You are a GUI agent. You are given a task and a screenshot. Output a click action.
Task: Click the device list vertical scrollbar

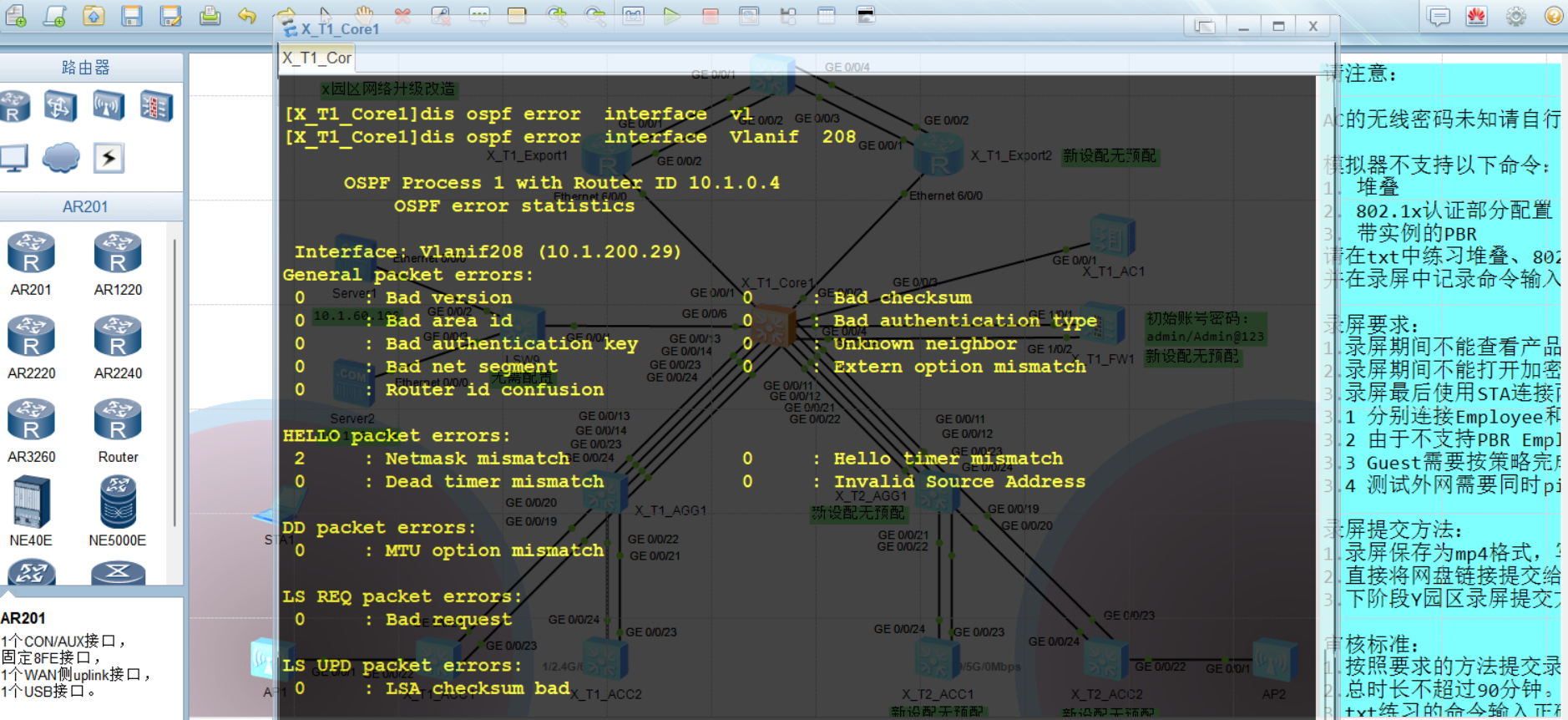[175, 383]
